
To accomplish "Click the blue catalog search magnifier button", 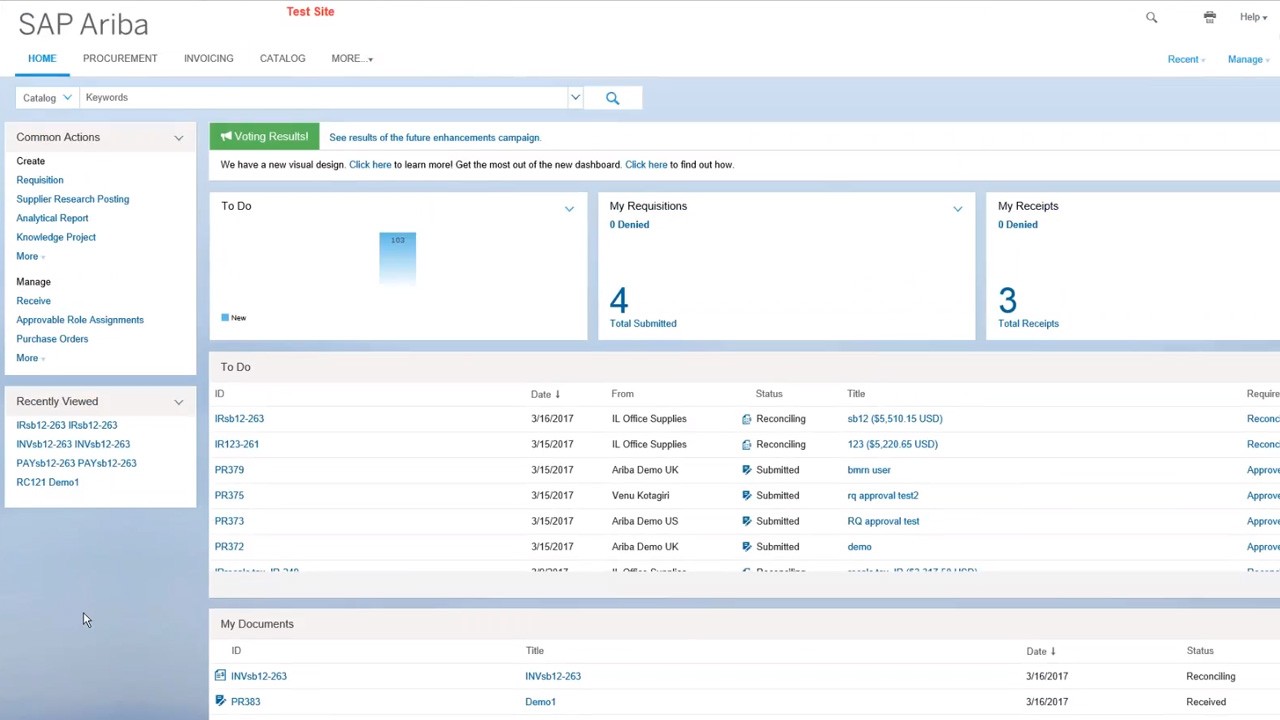I will [612, 98].
